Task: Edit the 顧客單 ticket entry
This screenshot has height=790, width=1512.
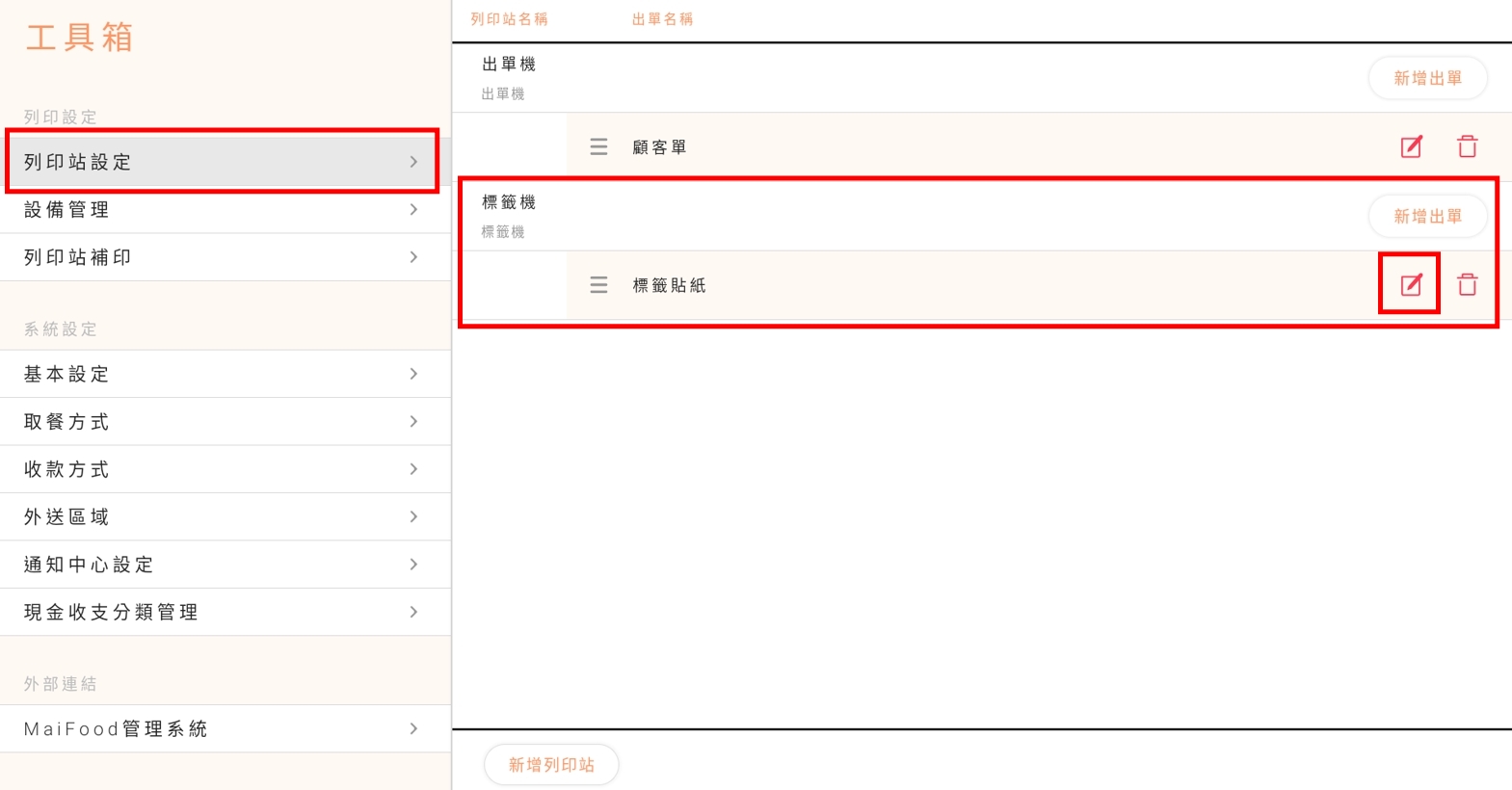Action: 1410,146
